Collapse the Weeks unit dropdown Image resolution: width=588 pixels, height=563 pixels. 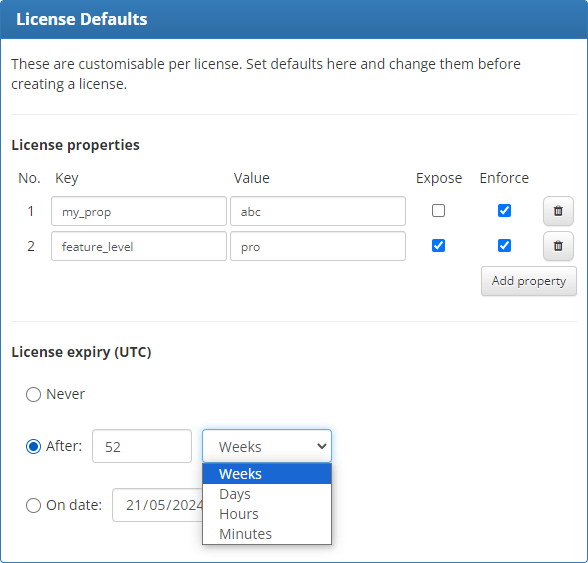click(267, 446)
